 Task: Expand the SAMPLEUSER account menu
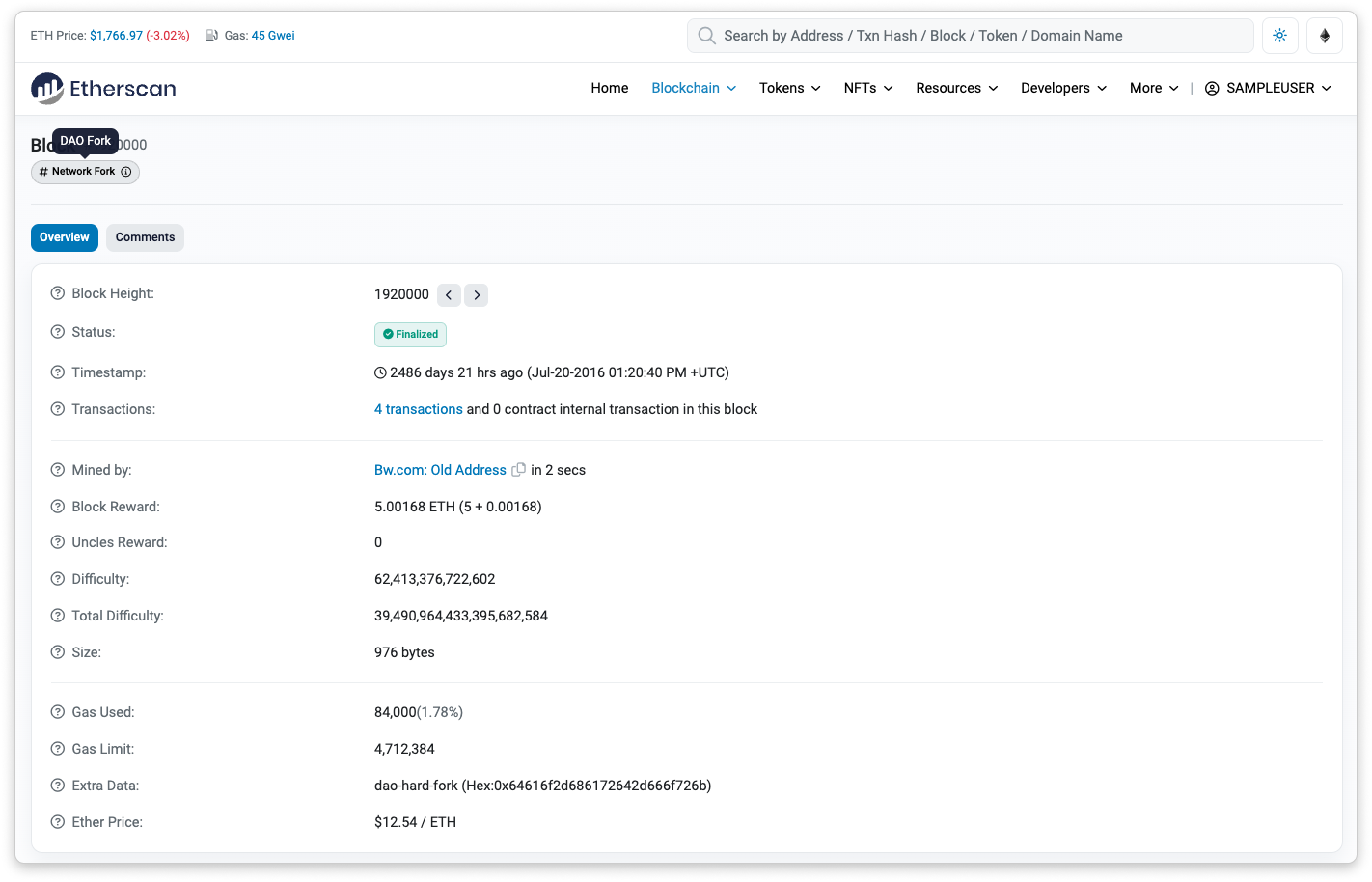[1268, 88]
